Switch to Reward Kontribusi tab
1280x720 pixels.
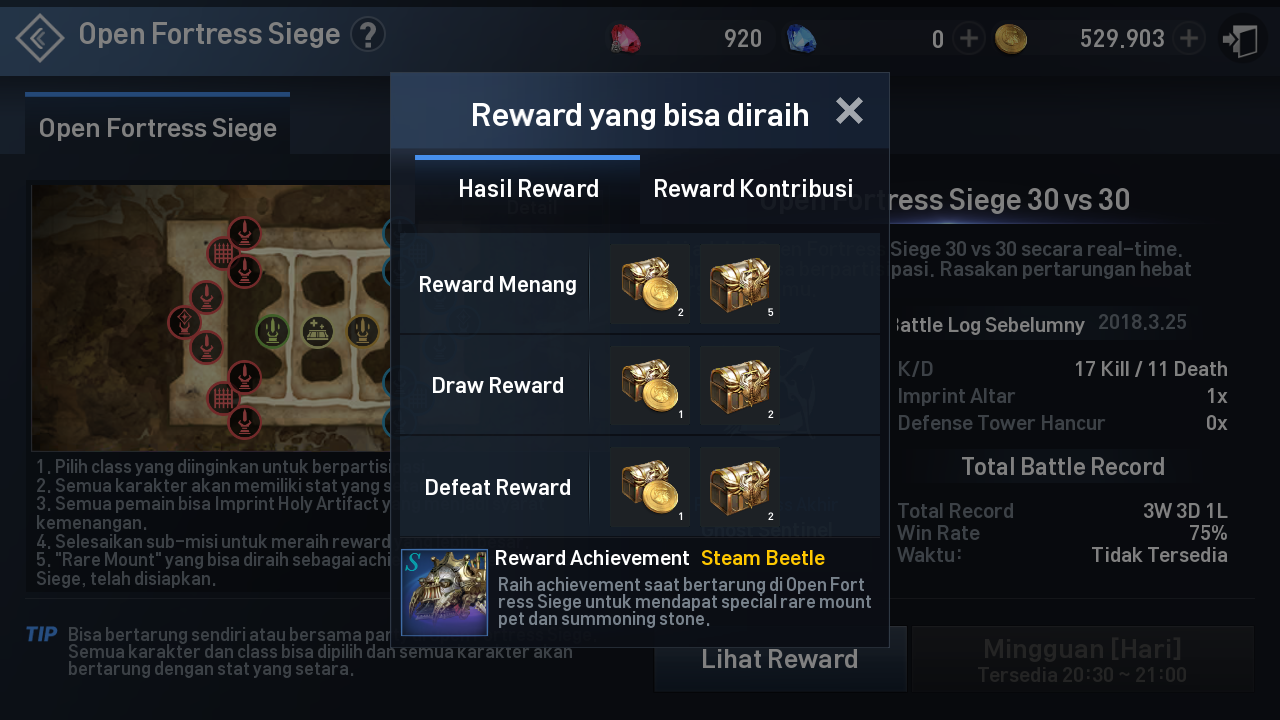tap(753, 189)
